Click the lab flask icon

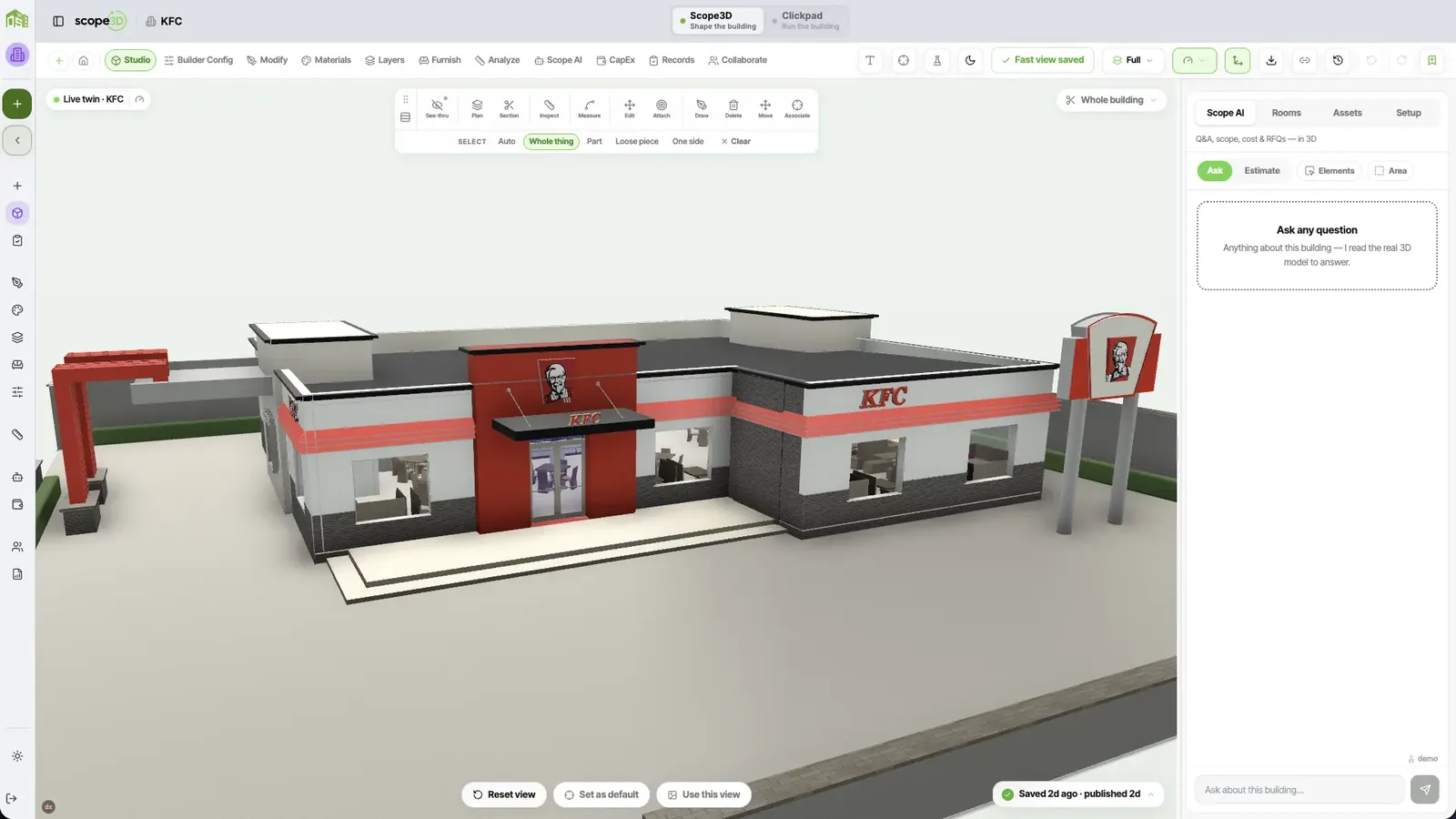937,60
